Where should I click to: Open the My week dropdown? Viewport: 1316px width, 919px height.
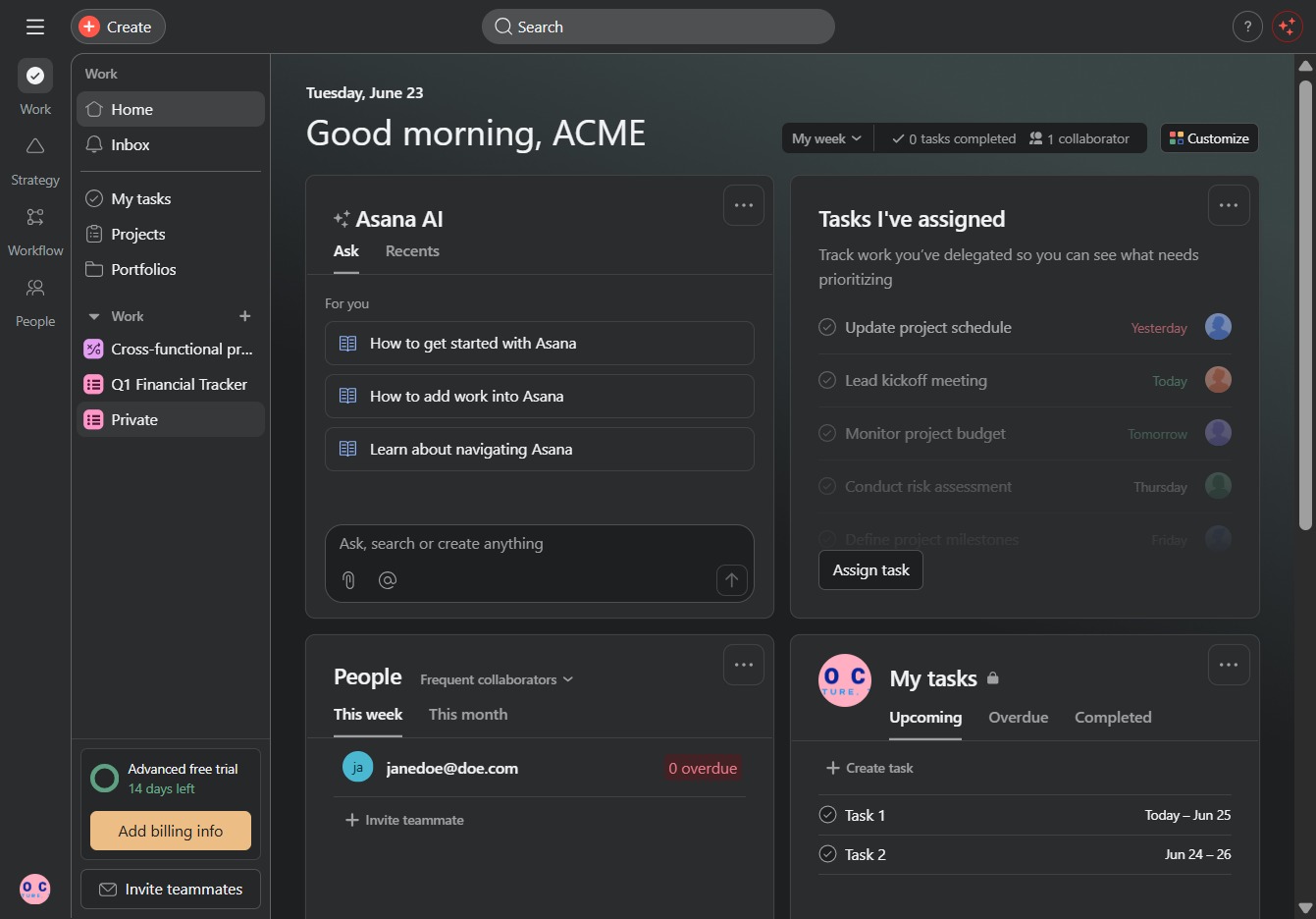tap(827, 138)
